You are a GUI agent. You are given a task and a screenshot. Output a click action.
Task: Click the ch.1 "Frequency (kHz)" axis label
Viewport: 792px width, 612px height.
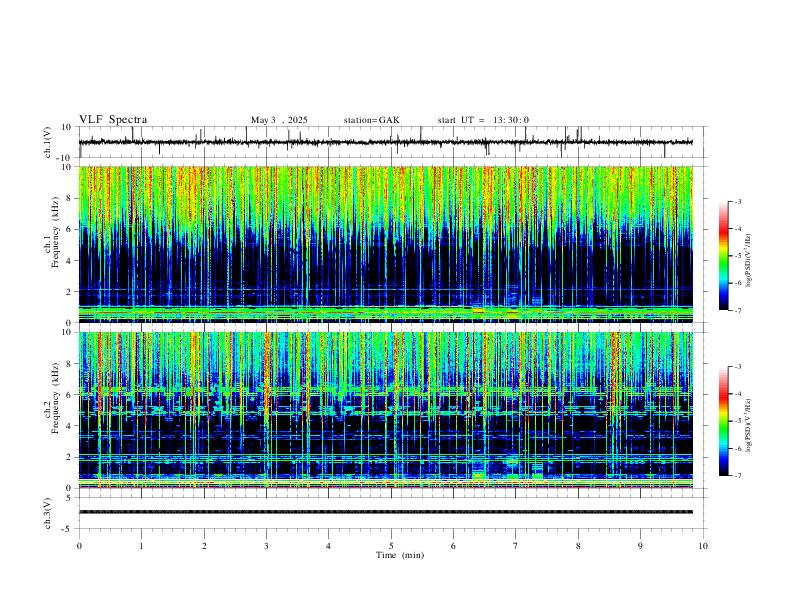pyautogui.click(x=55, y=232)
